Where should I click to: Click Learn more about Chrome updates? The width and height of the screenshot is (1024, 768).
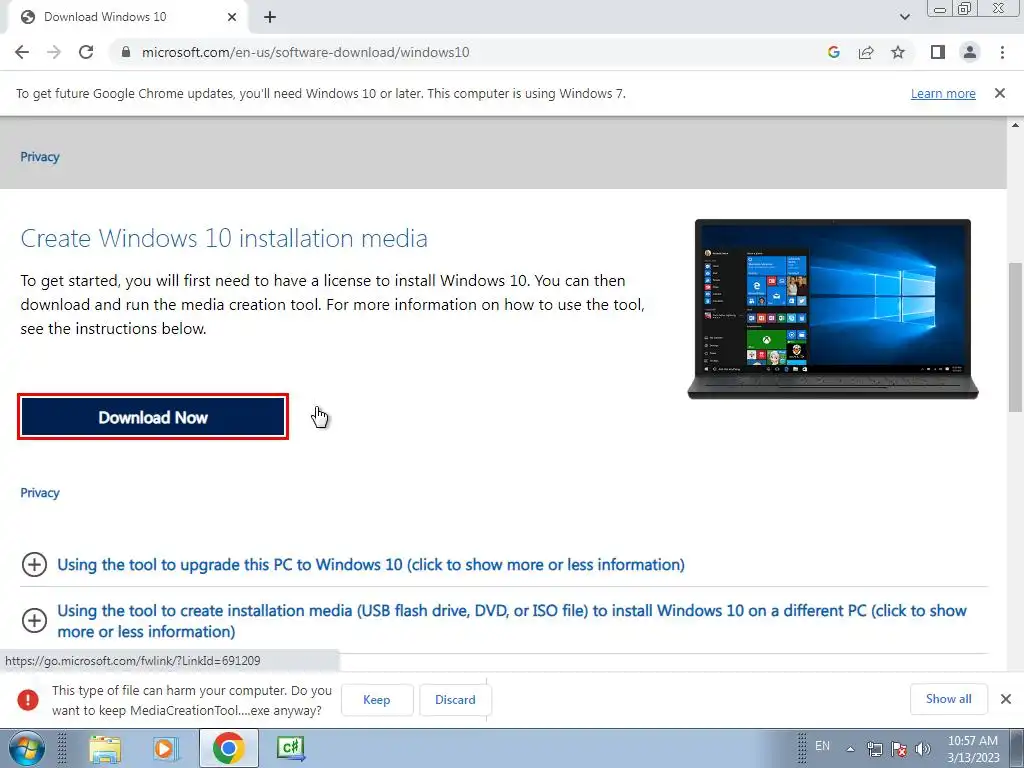click(x=943, y=93)
